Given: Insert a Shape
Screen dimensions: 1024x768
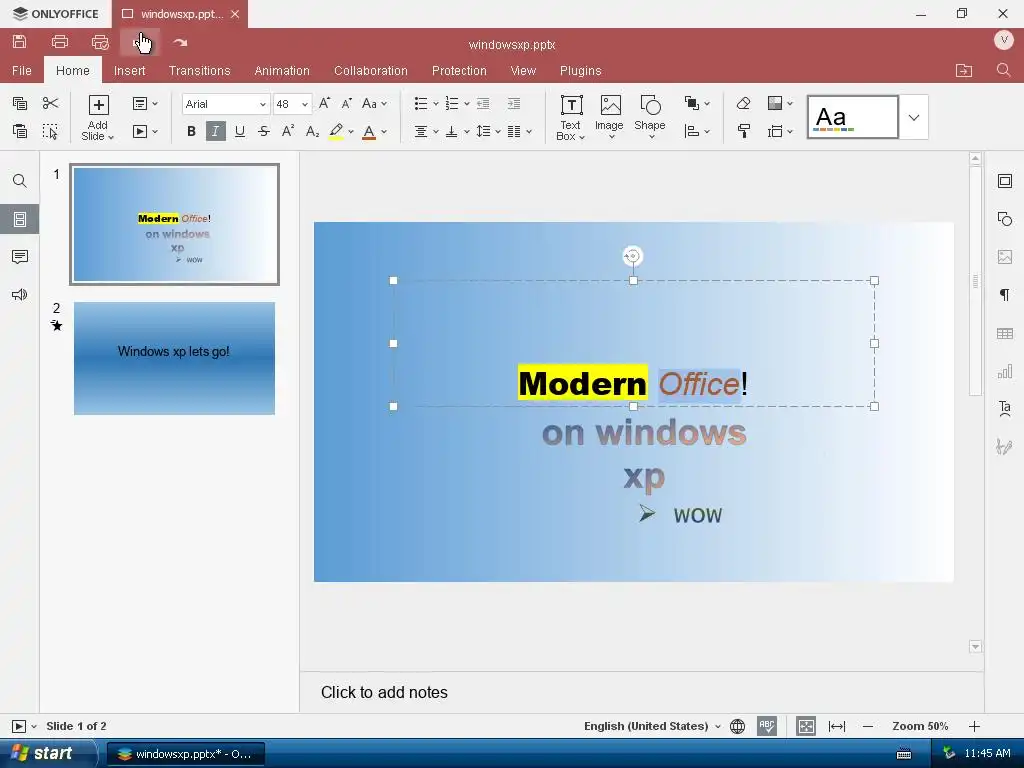Looking at the screenshot, I should pos(650,117).
